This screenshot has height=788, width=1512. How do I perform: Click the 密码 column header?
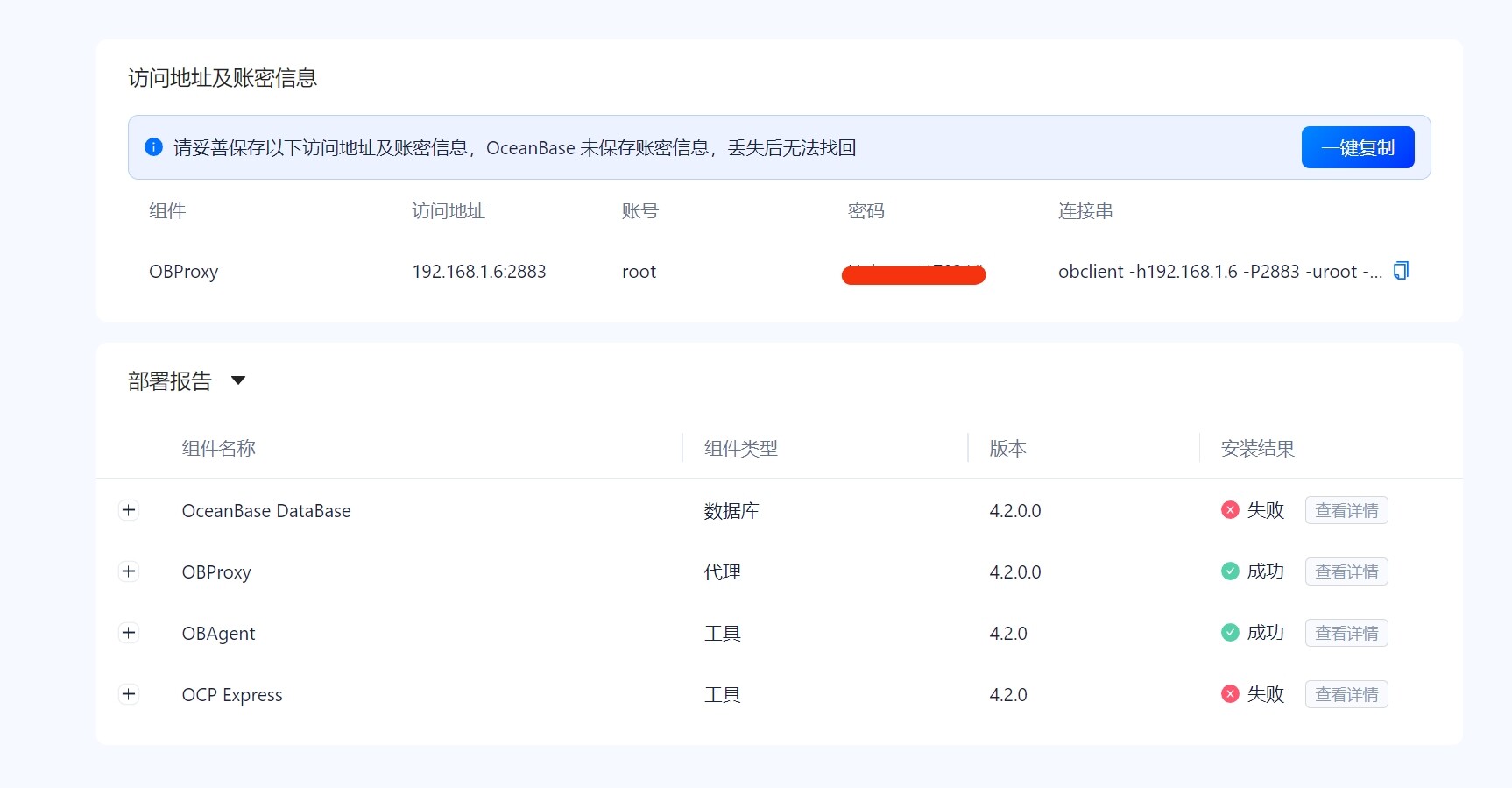coord(866,210)
